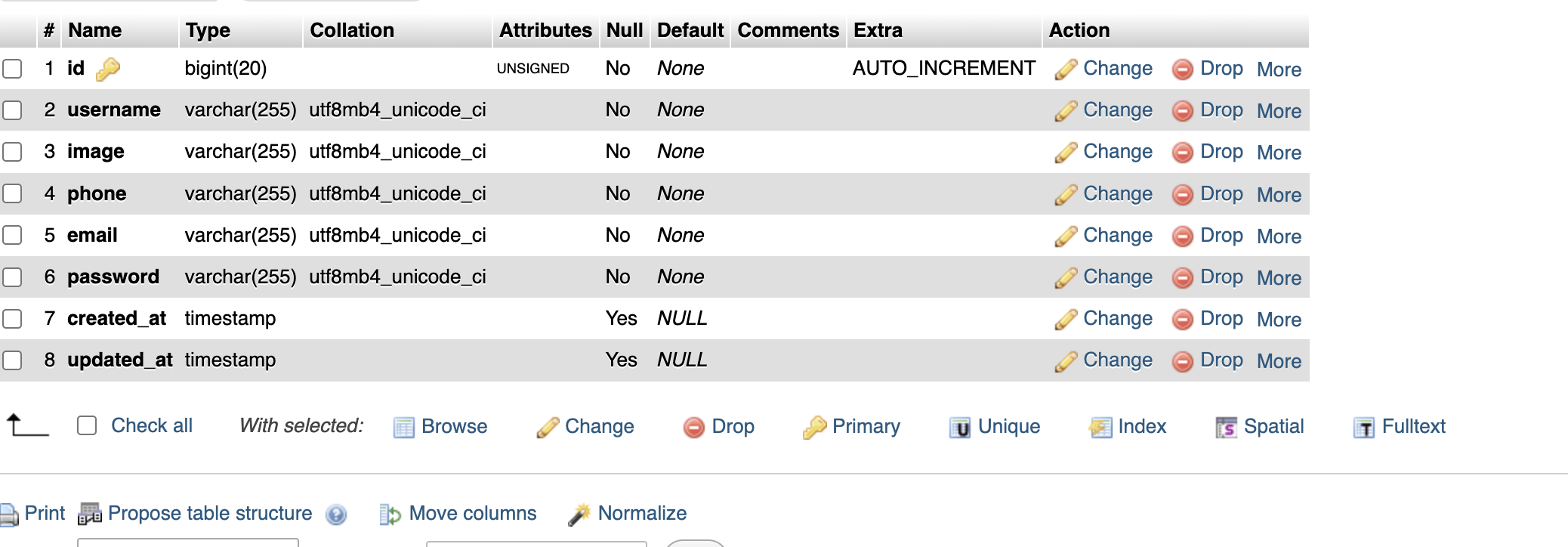Viewport: 1568px width, 547px height.
Task: Open Print view link
Action: click(x=44, y=514)
